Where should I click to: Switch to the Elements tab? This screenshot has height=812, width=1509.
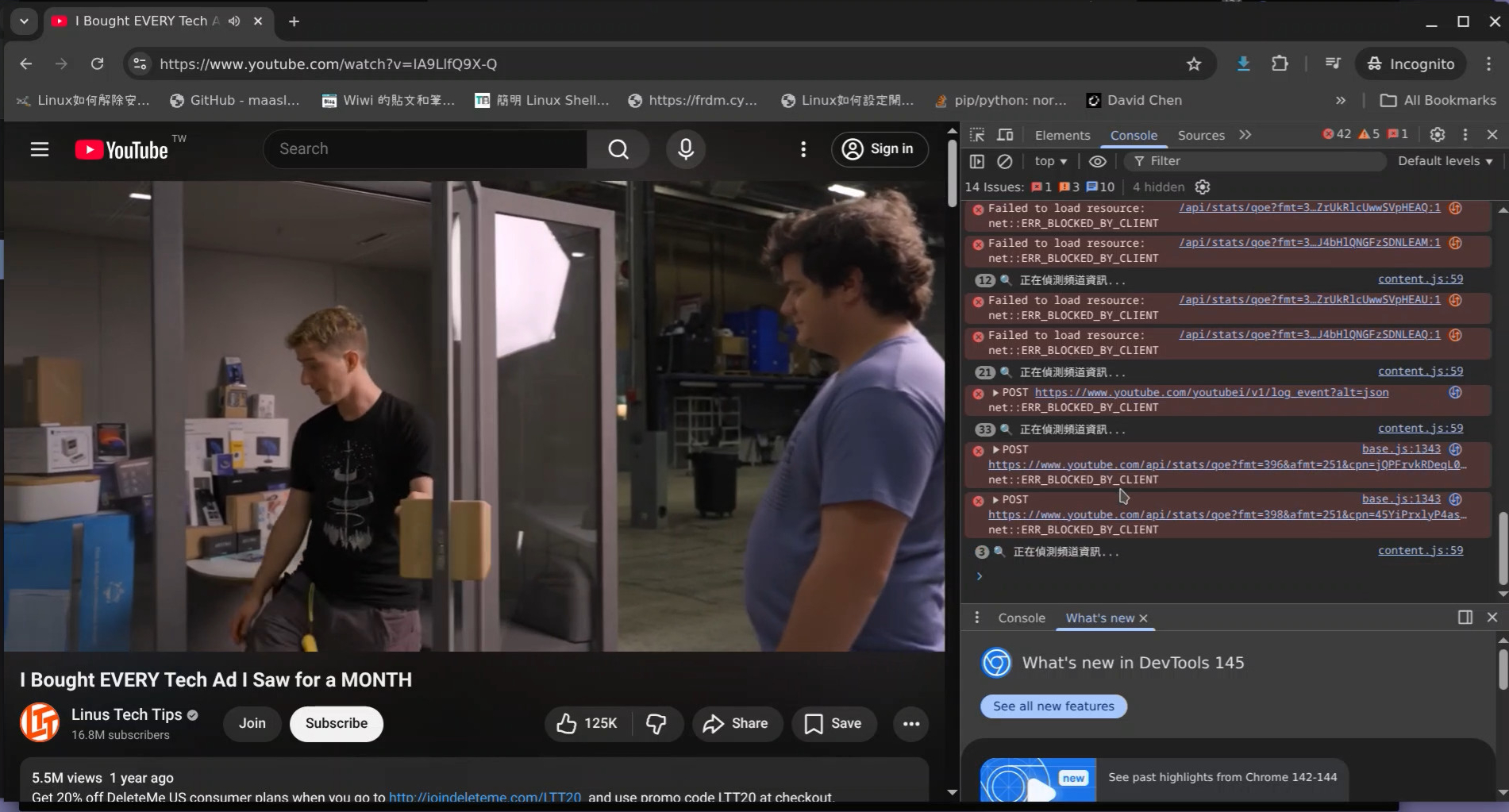tap(1062, 135)
